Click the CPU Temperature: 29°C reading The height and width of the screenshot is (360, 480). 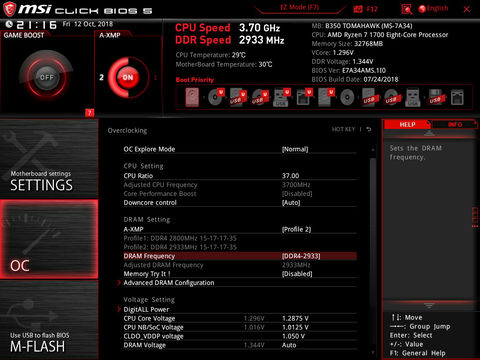click(x=211, y=55)
